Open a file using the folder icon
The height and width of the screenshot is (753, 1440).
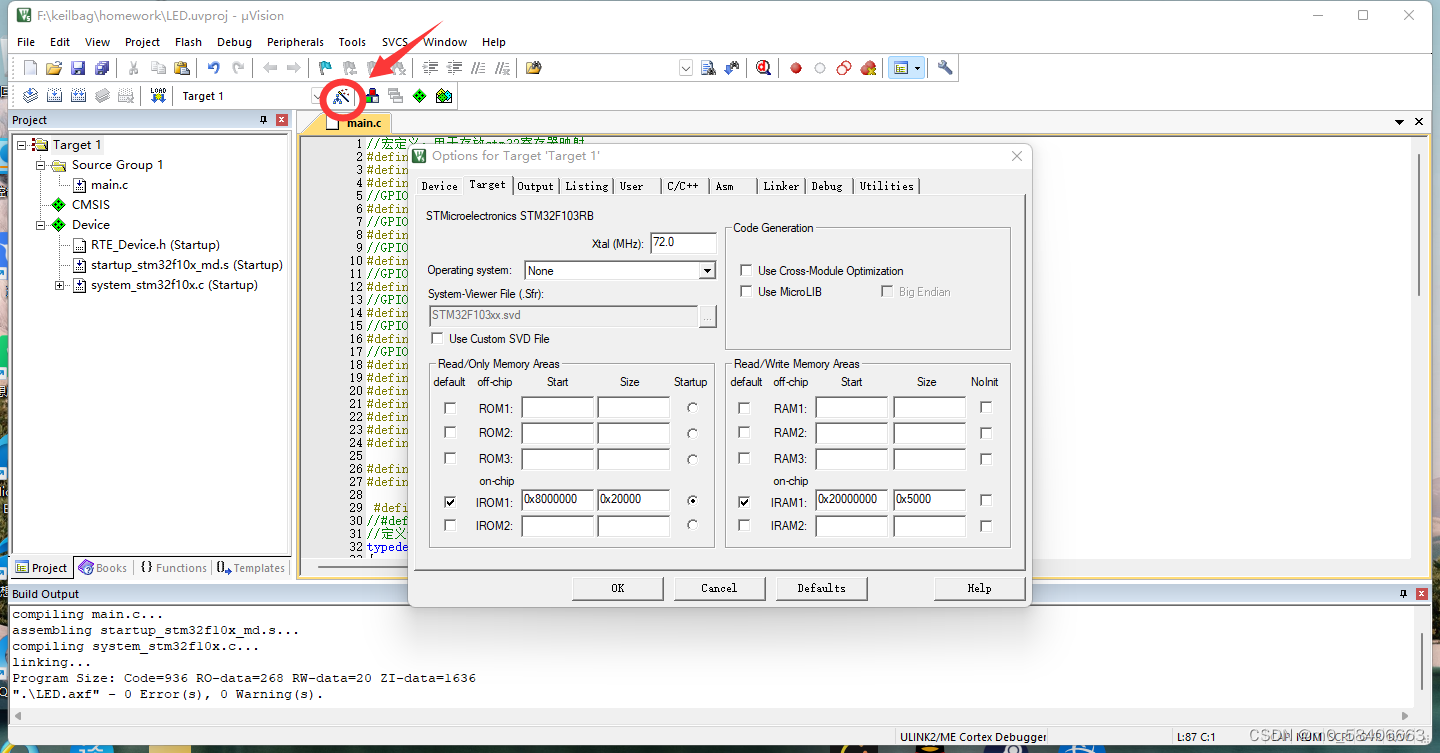(54, 68)
